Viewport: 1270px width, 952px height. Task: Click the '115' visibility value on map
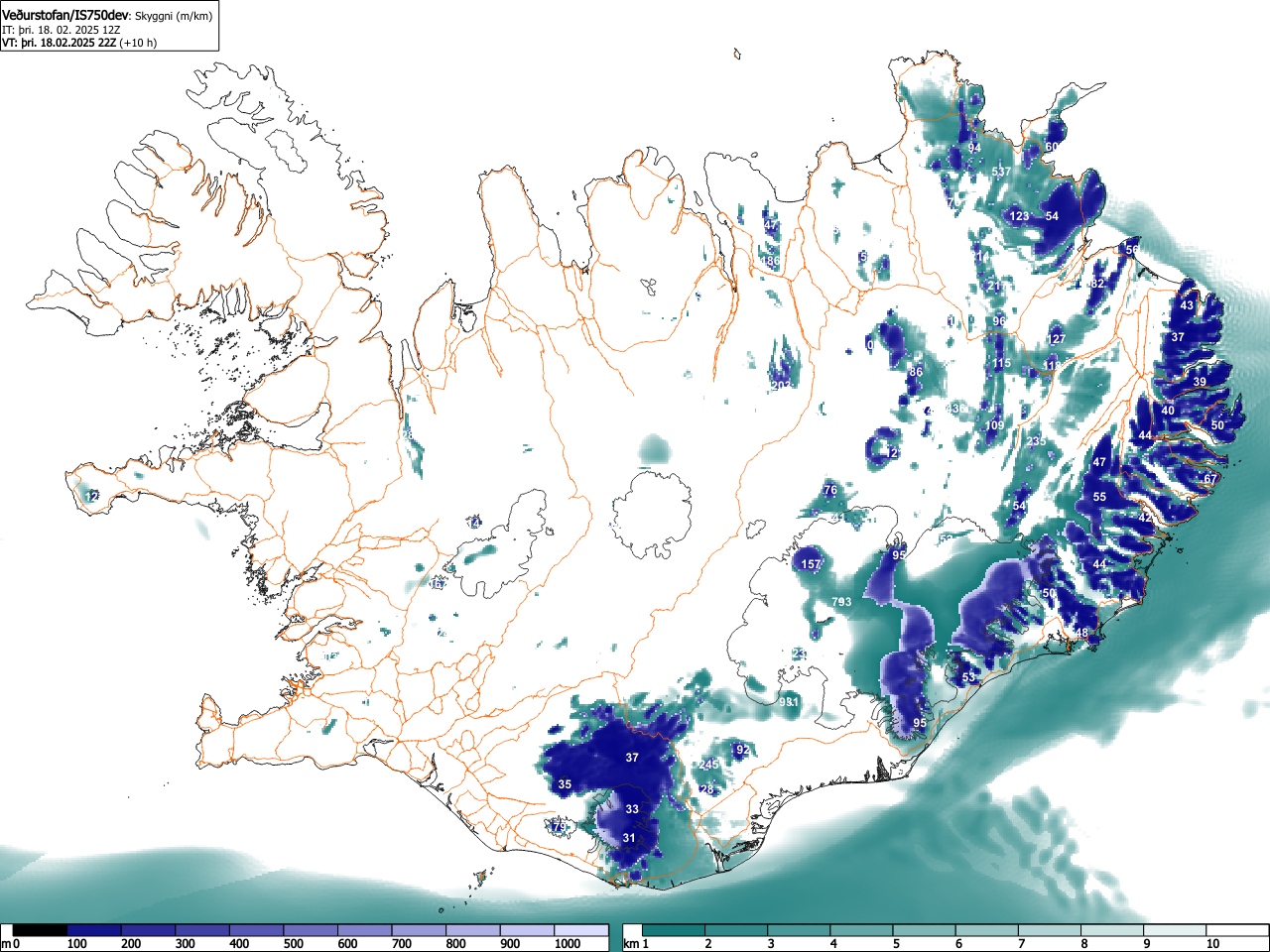click(x=1002, y=364)
